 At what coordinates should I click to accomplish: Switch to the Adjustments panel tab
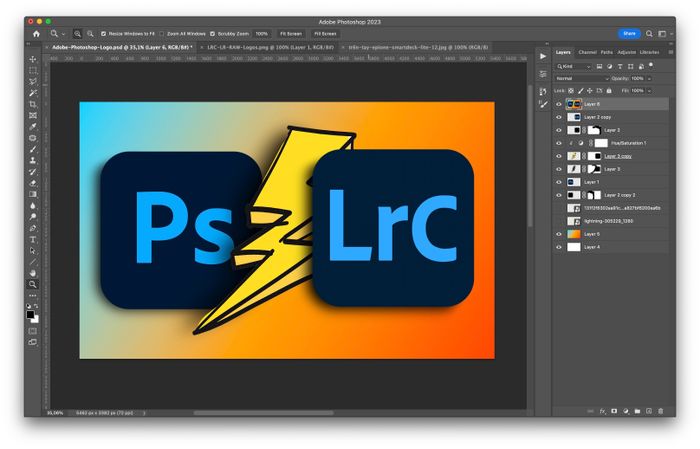pos(626,52)
